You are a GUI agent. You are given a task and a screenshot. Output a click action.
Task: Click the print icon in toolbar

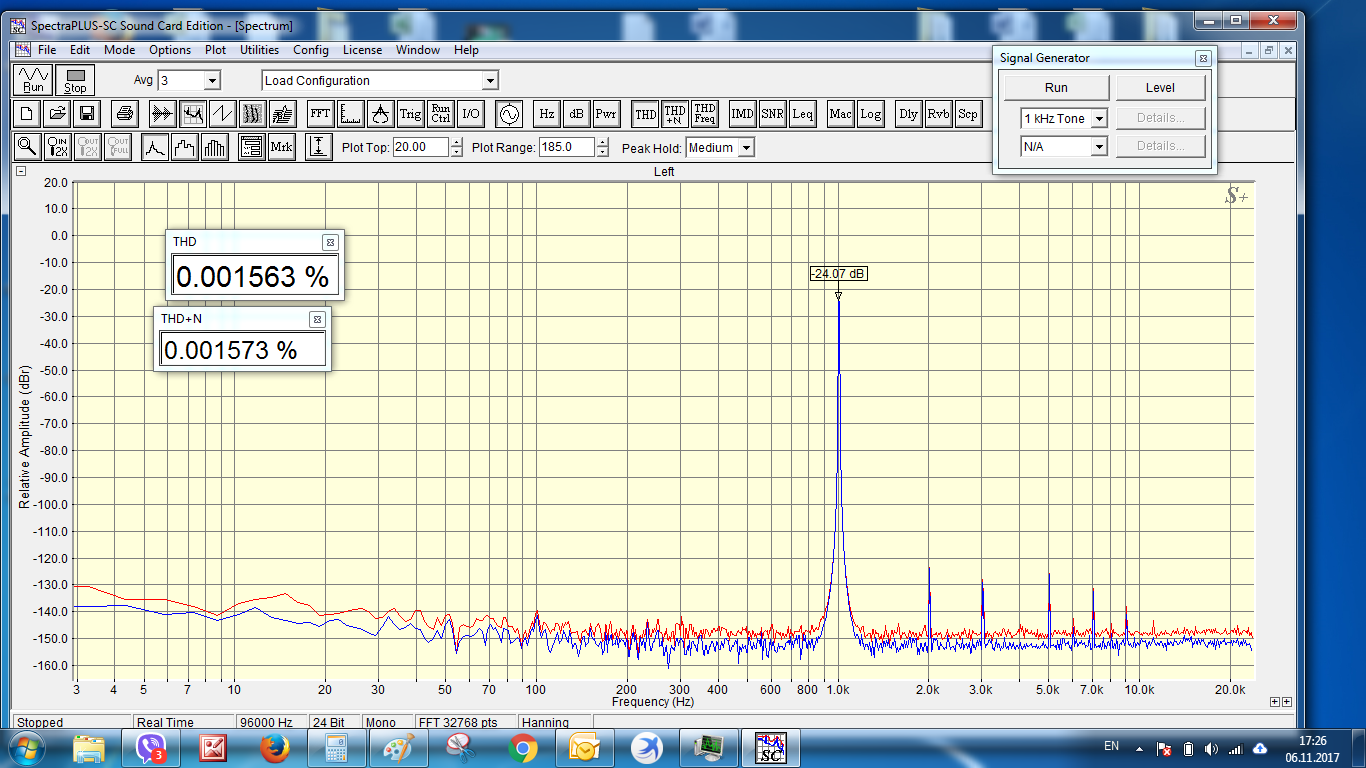(123, 114)
